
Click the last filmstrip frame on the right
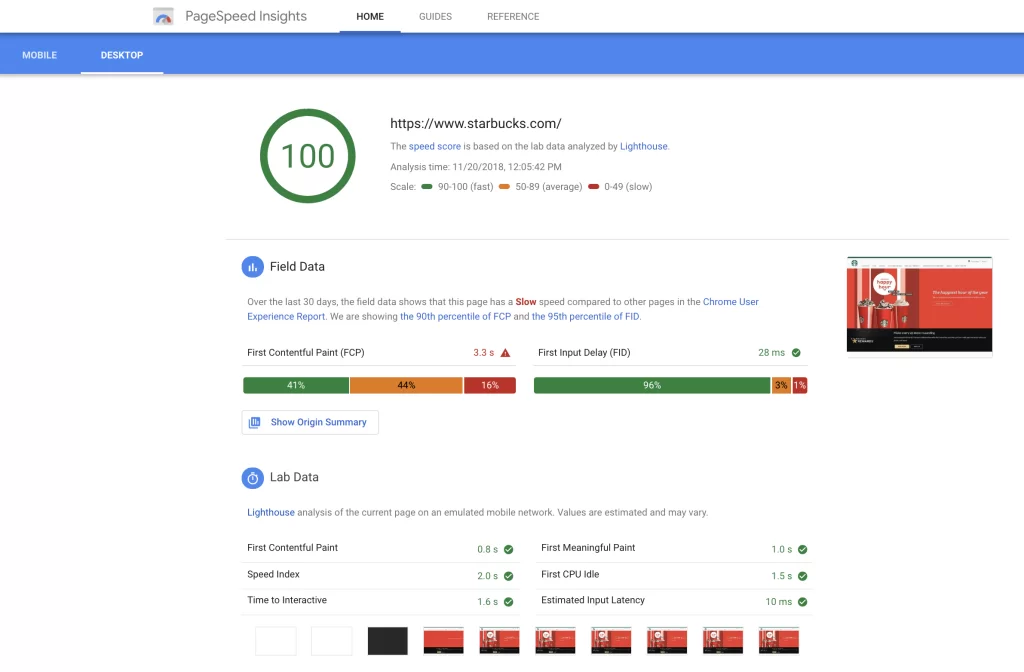(779, 641)
